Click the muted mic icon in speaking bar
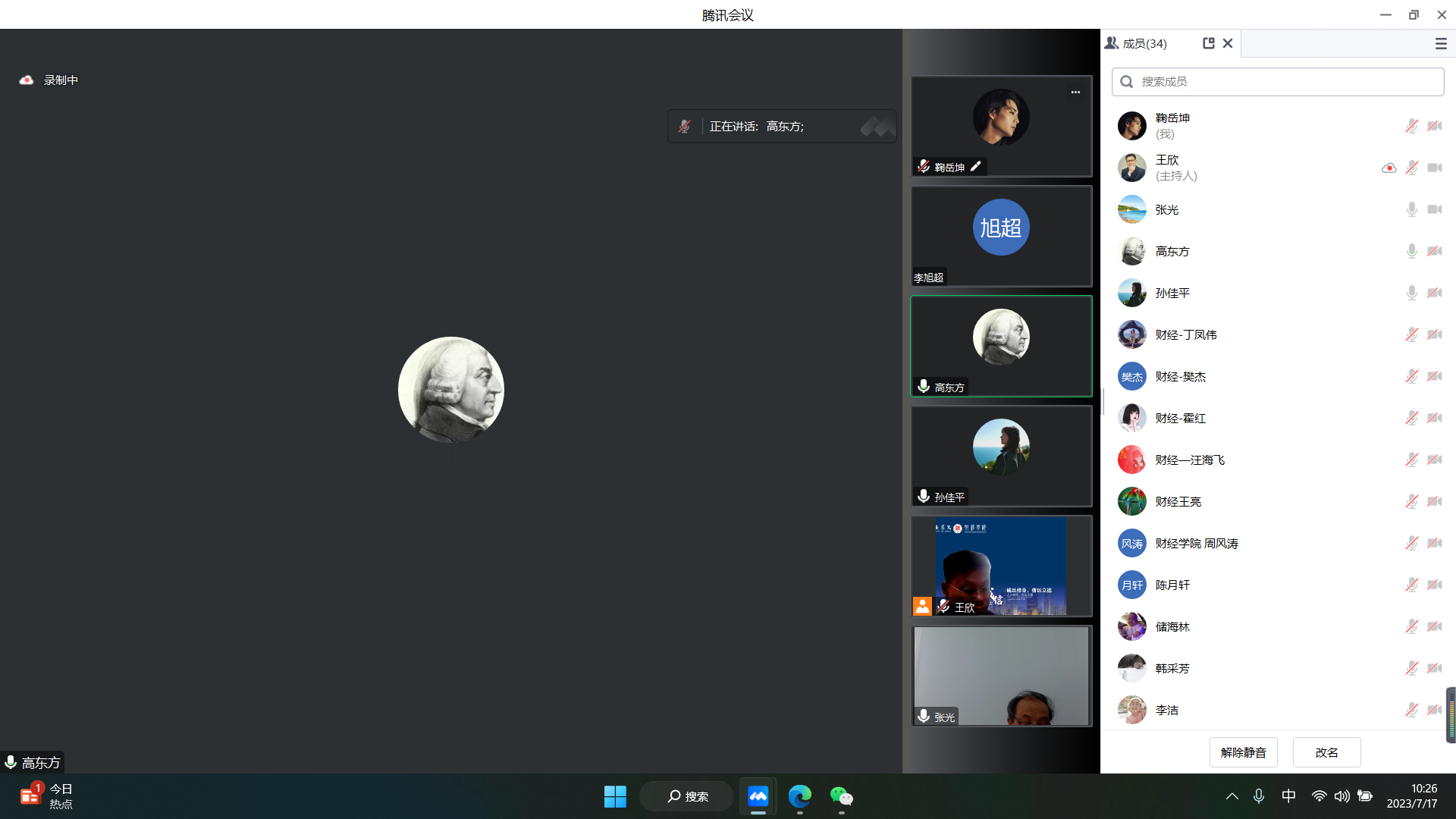The width and height of the screenshot is (1456, 819). (685, 127)
